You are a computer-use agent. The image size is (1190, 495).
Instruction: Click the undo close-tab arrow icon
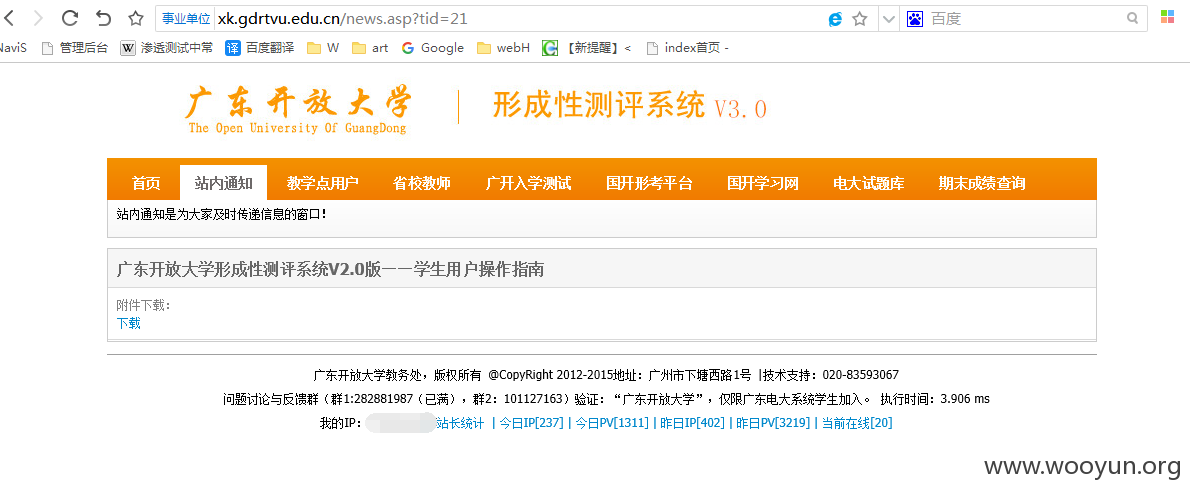pyautogui.click(x=104, y=18)
